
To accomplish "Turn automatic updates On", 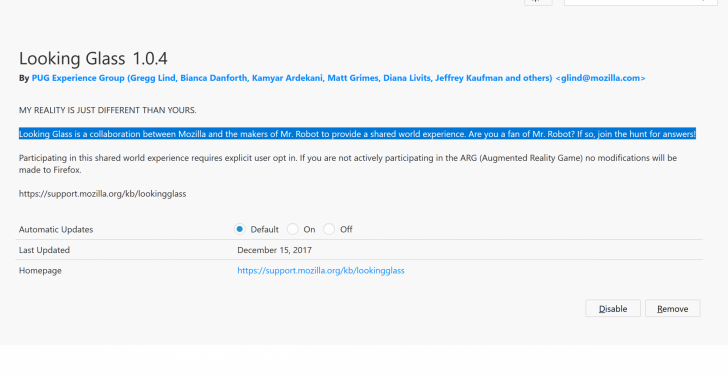I will point(292,229).
